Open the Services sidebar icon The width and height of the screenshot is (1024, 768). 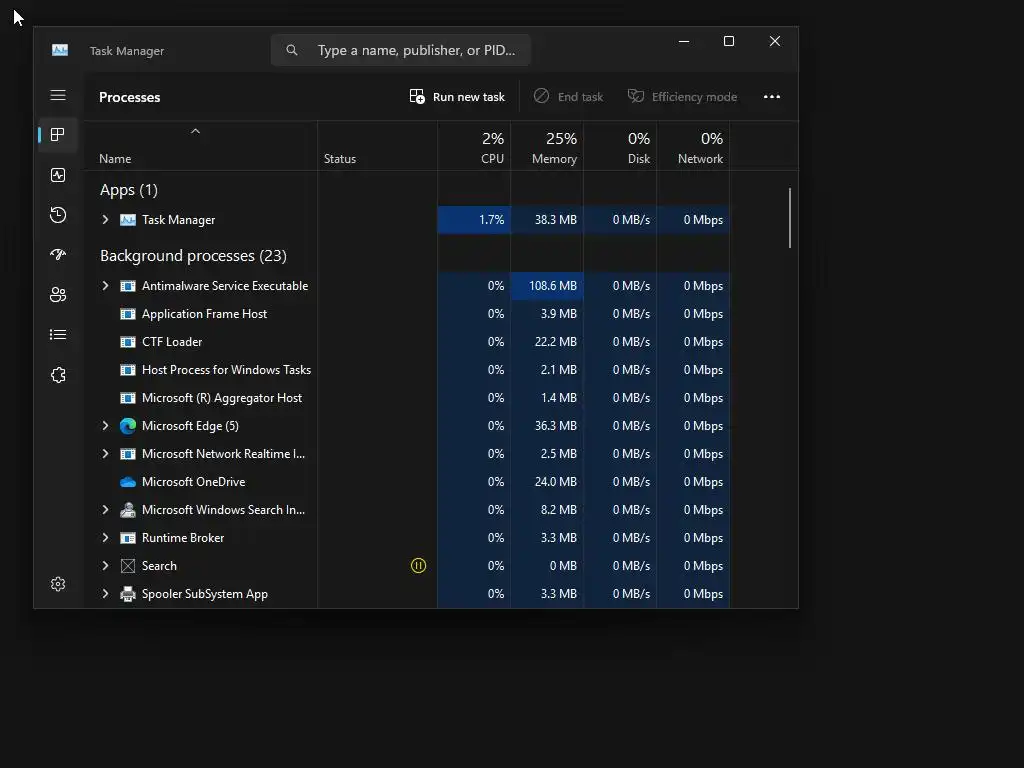57,375
